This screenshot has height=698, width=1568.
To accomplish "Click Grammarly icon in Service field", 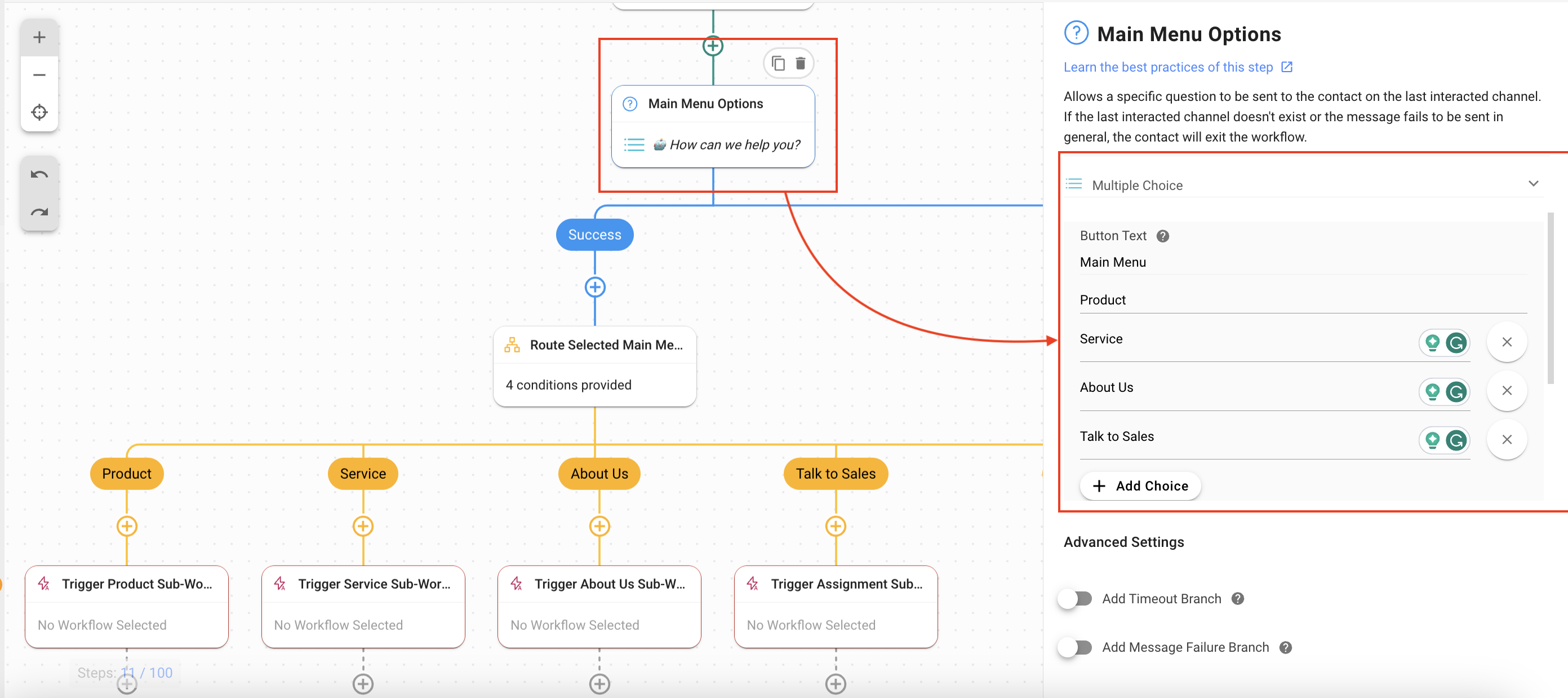I will [1456, 343].
